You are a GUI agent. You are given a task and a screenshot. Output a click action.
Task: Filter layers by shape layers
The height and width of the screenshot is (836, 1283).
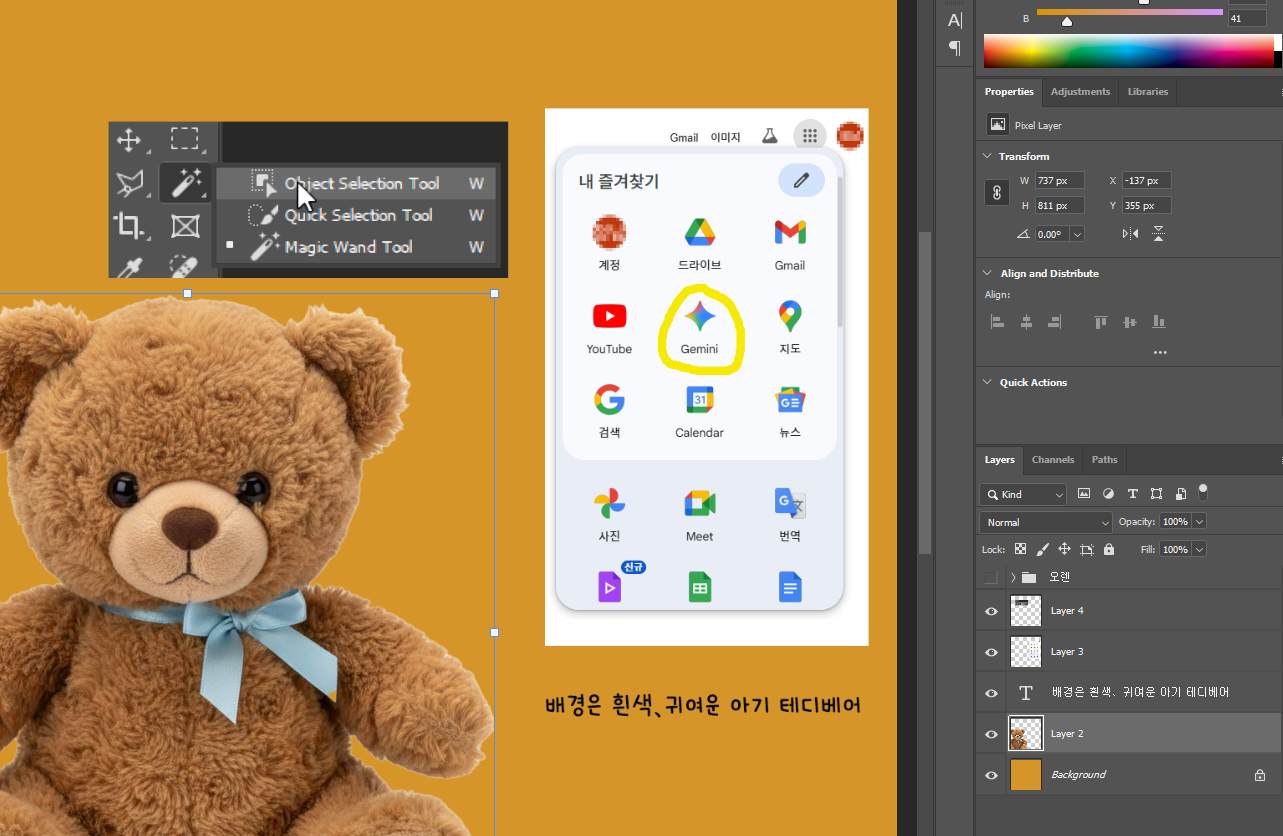1156,494
